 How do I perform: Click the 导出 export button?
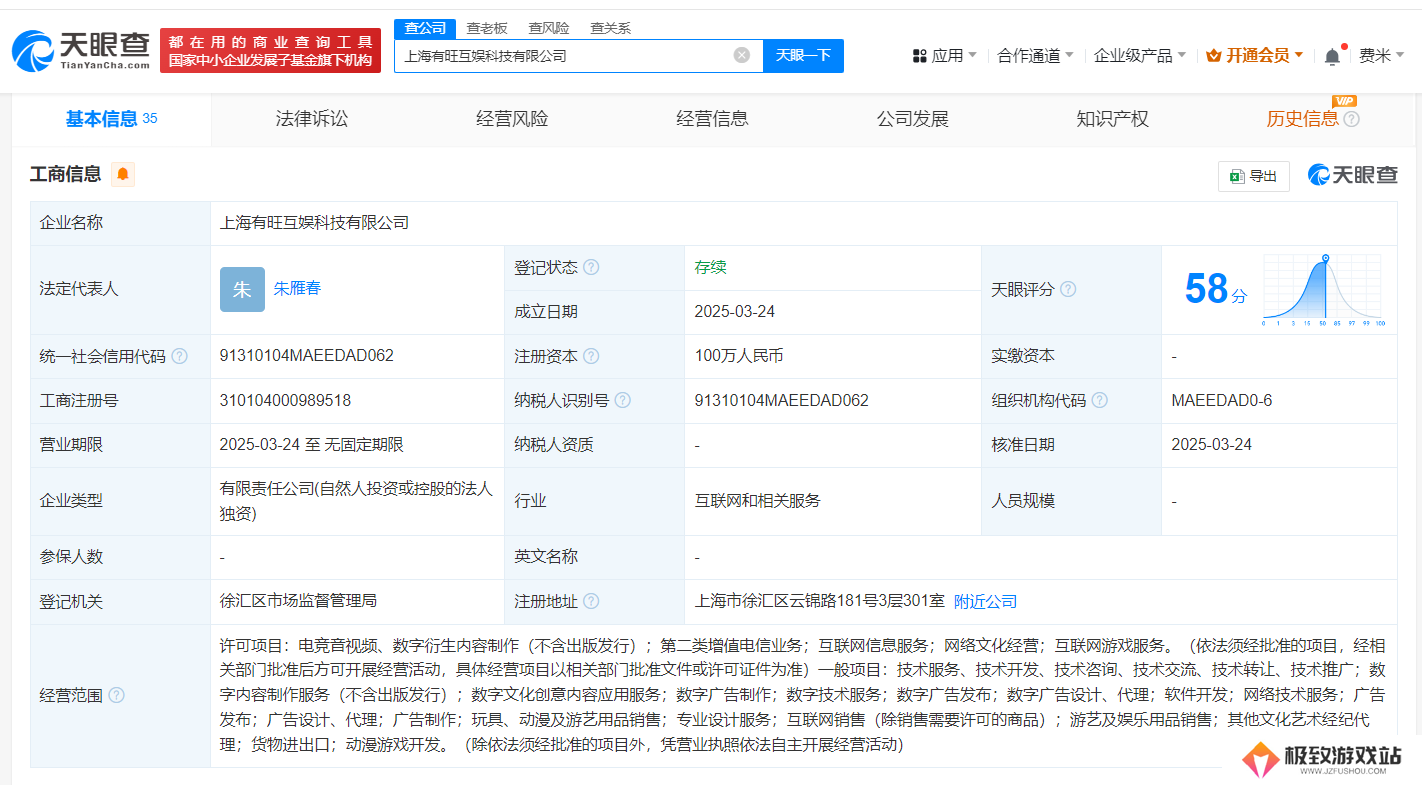(x=1254, y=176)
